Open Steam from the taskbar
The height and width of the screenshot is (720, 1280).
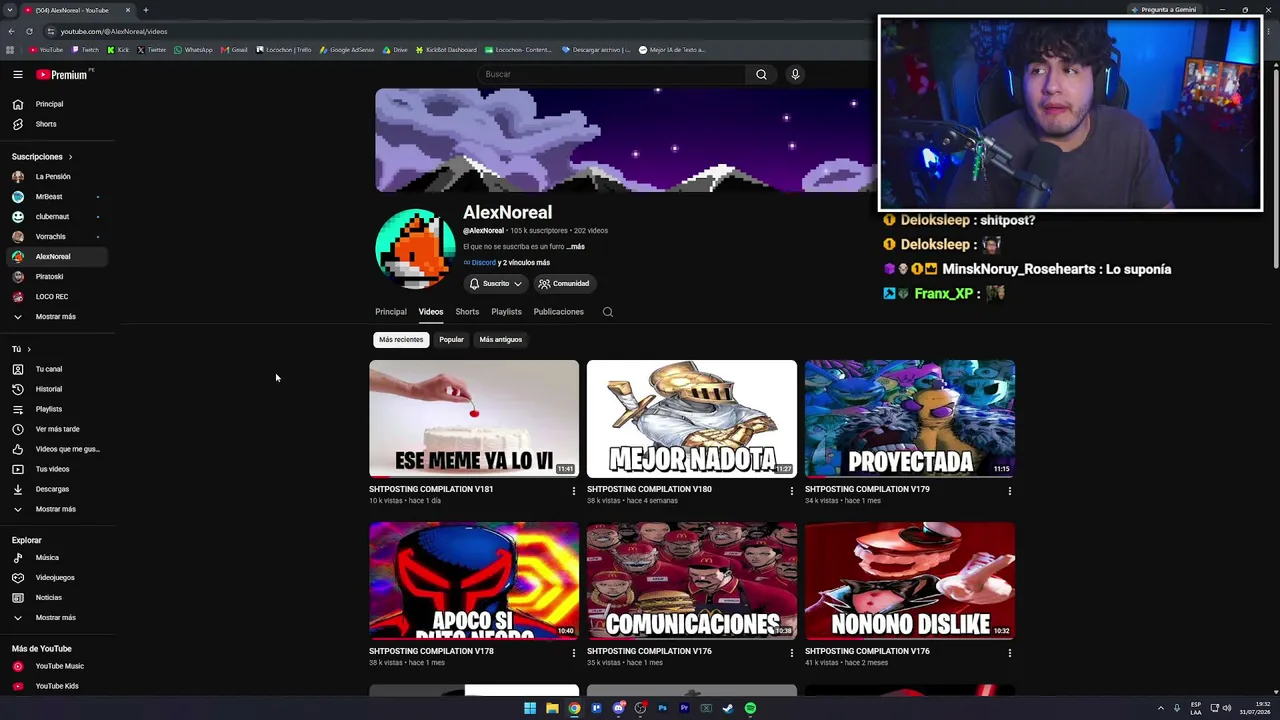[728, 708]
